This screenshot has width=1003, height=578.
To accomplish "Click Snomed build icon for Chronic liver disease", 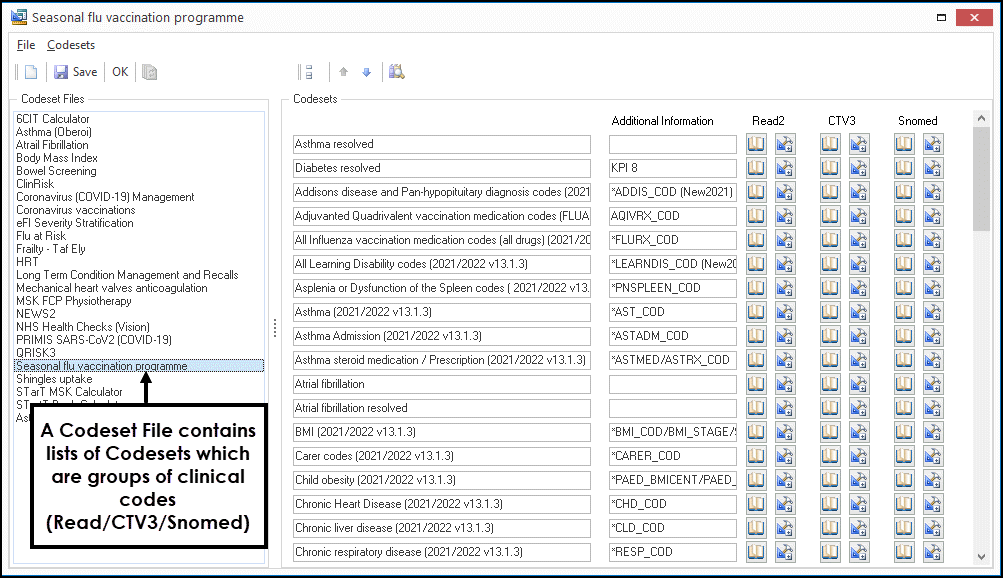I will [934, 528].
